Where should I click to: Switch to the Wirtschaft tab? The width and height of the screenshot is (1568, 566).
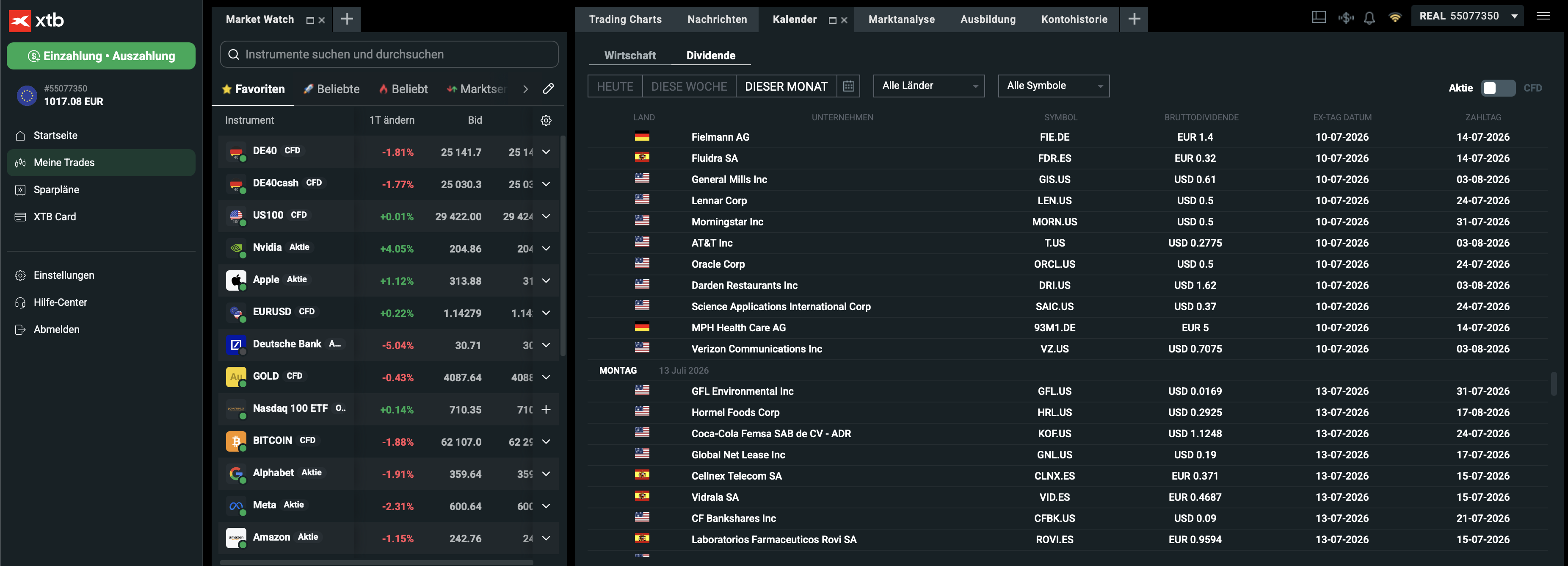pyautogui.click(x=630, y=55)
